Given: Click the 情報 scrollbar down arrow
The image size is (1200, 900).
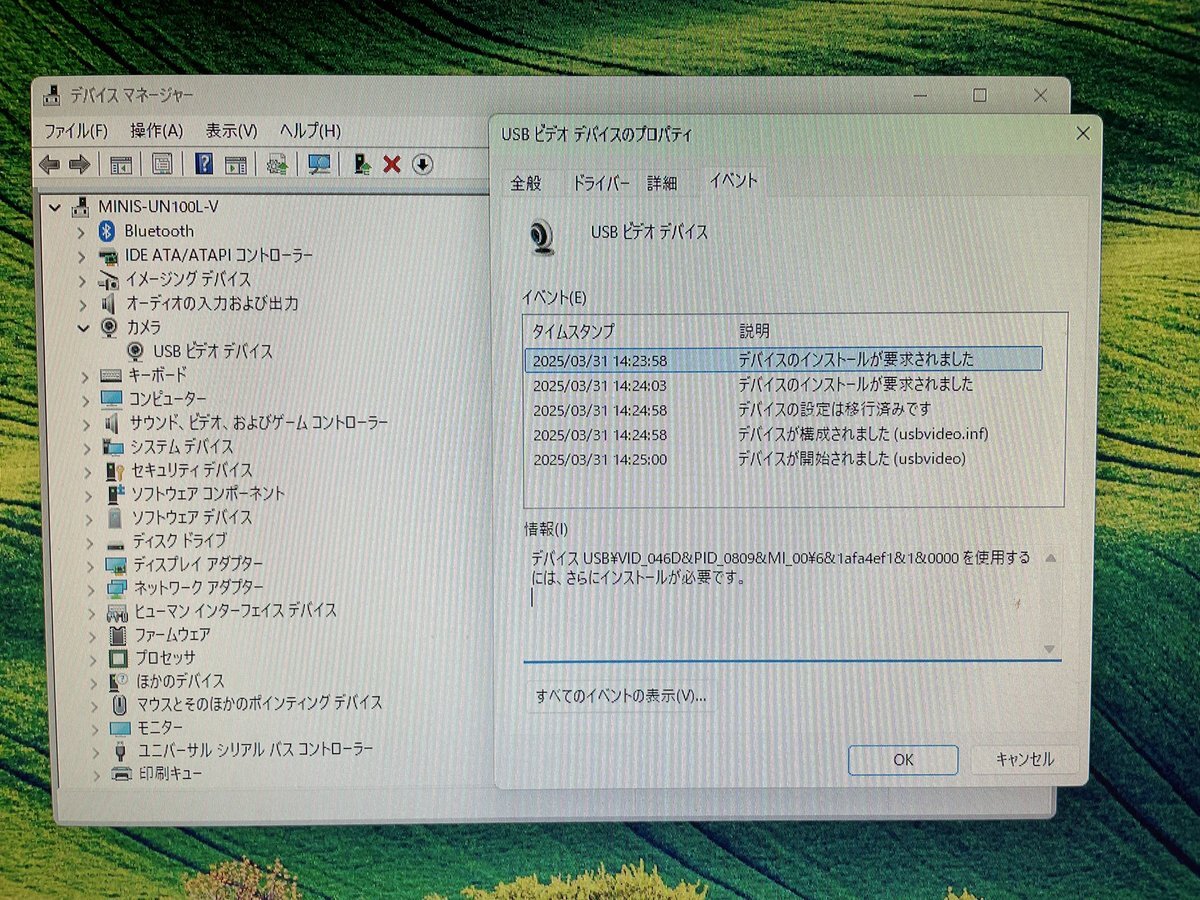Looking at the screenshot, I should pyautogui.click(x=1050, y=649).
